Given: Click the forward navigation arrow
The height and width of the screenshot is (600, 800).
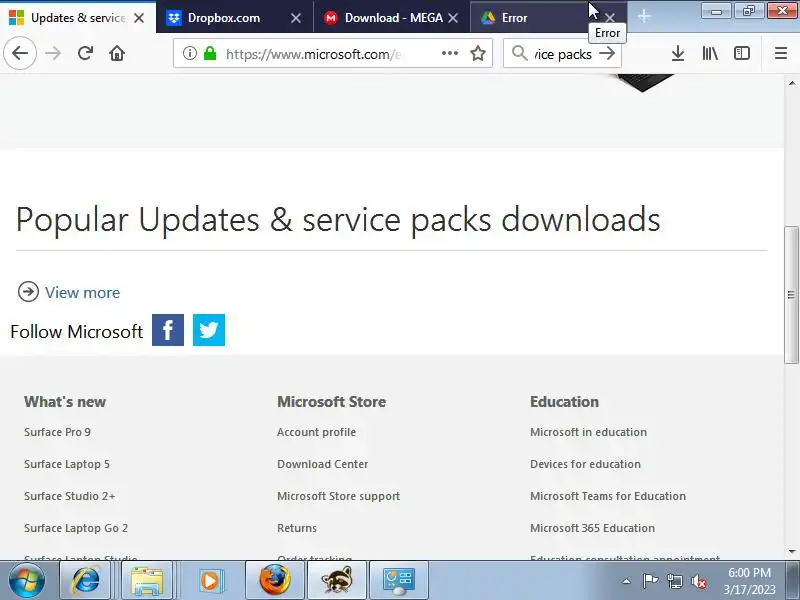Looking at the screenshot, I should (53, 53).
